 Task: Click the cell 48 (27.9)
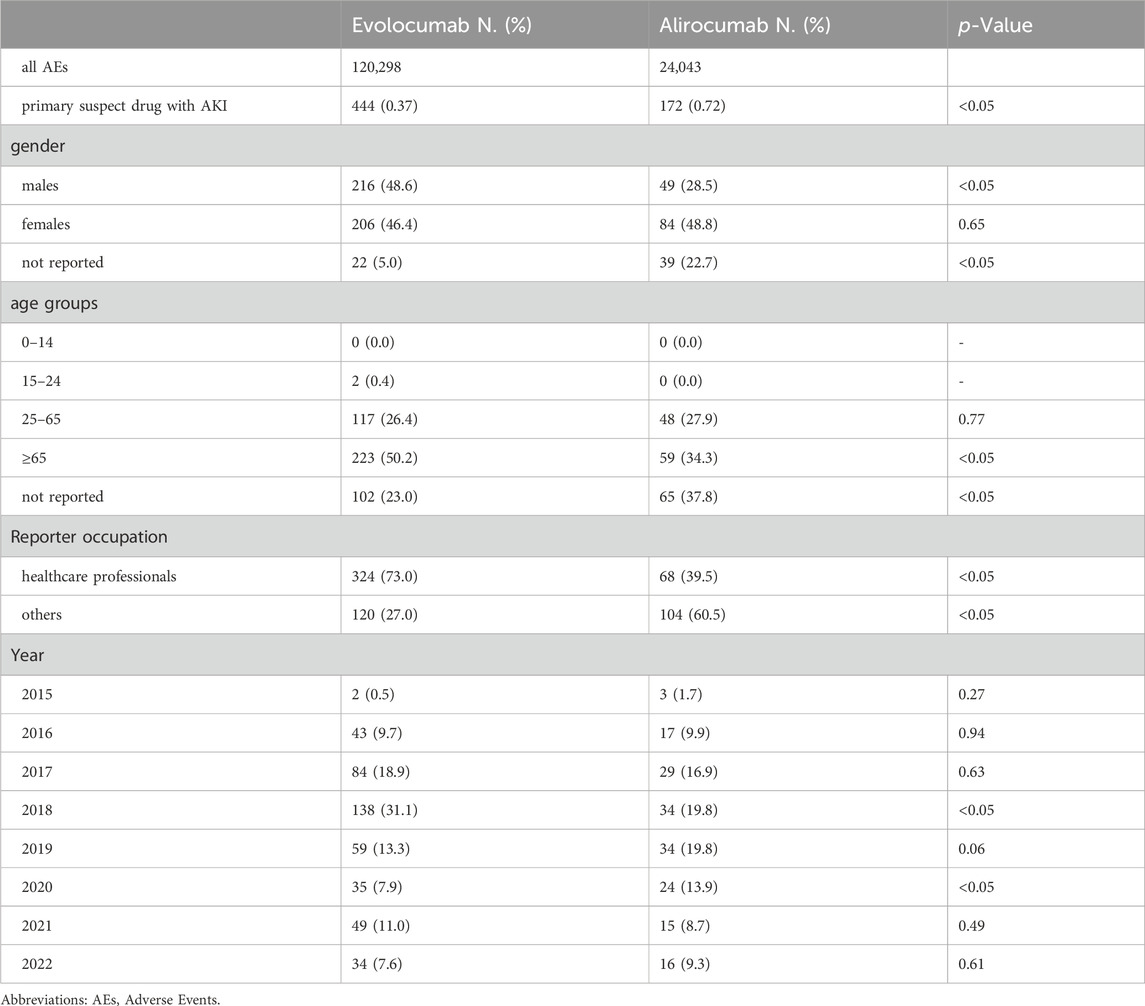pyautogui.click(x=689, y=420)
